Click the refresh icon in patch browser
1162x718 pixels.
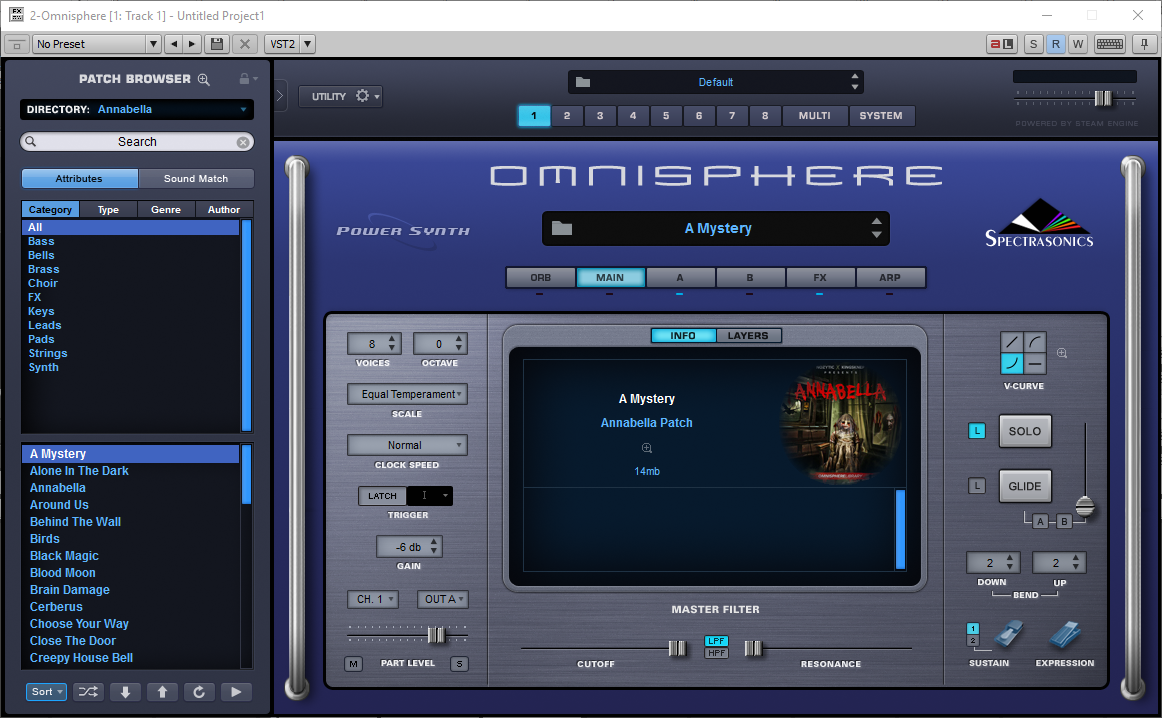click(x=199, y=692)
